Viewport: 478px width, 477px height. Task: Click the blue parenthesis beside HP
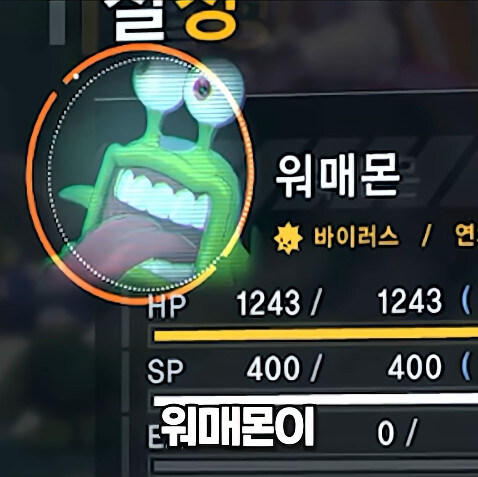pos(466,300)
